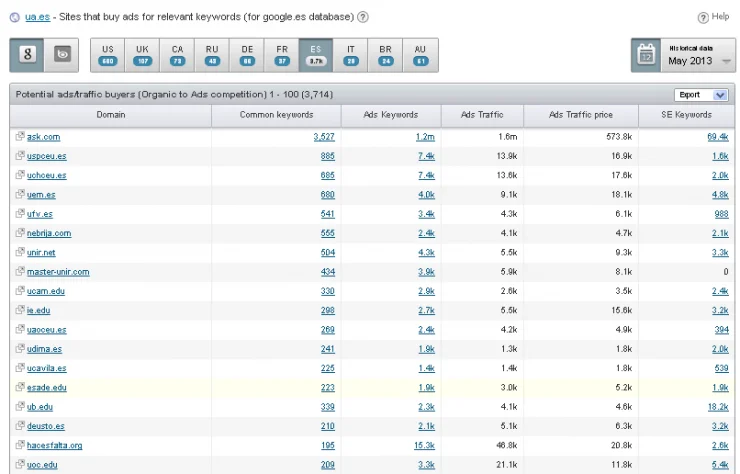Select the Google search engine icon
Image resolution: width=740 pixels, height=474 pixels.
[x=27, y=55]
